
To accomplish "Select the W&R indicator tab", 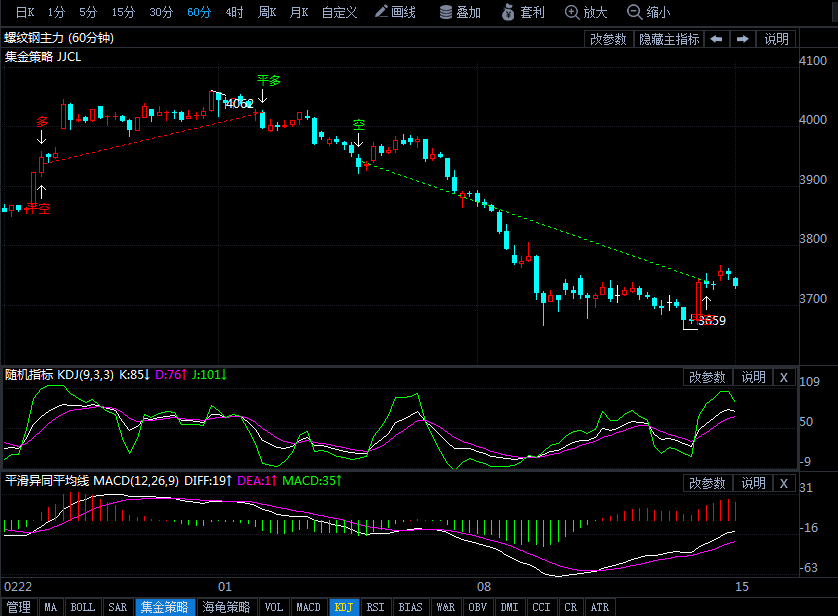I will 446,607.
